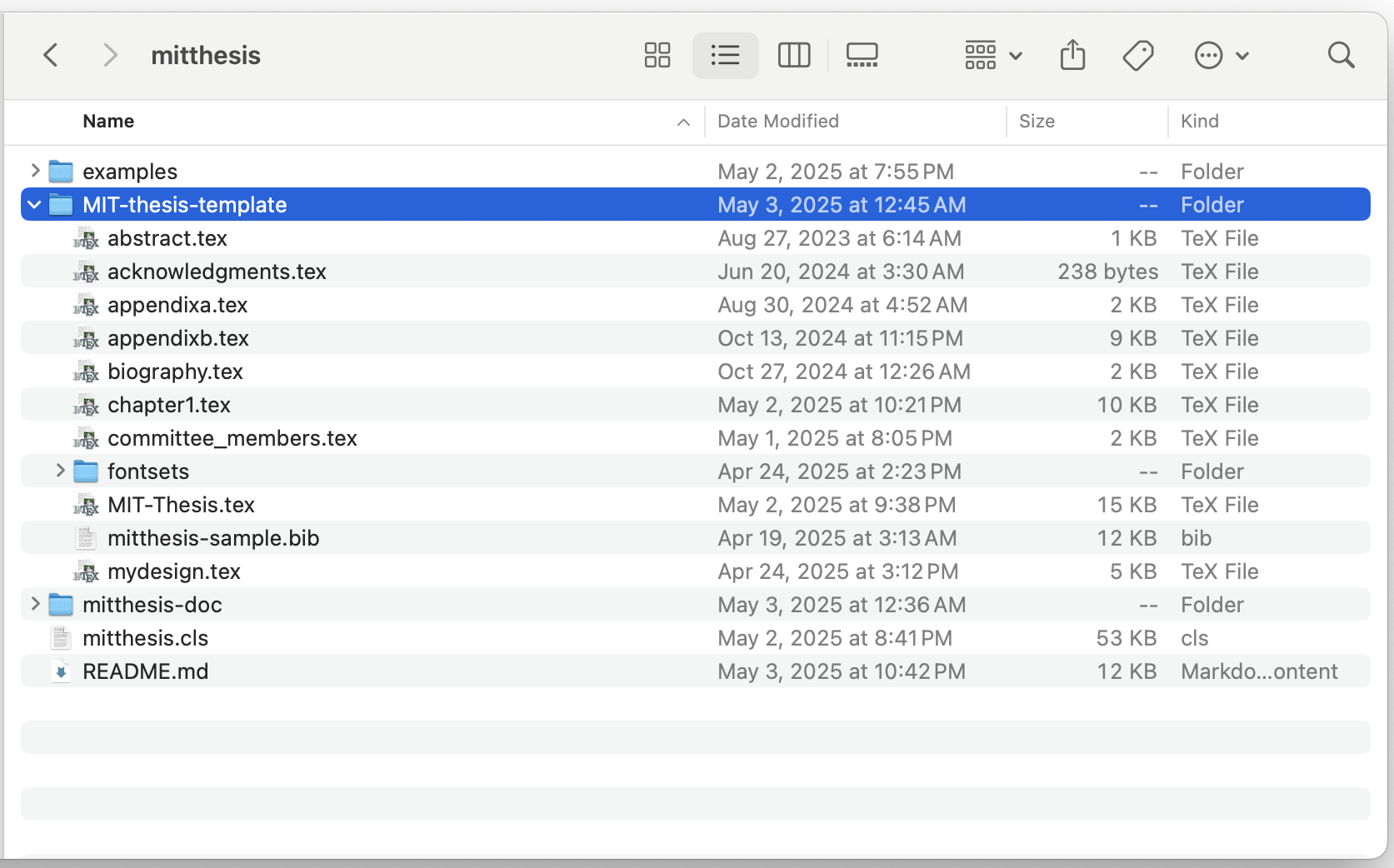1394x868 pixels.
Task: Select the committee_members.tex file icon
Action: (x=86, y=438)
